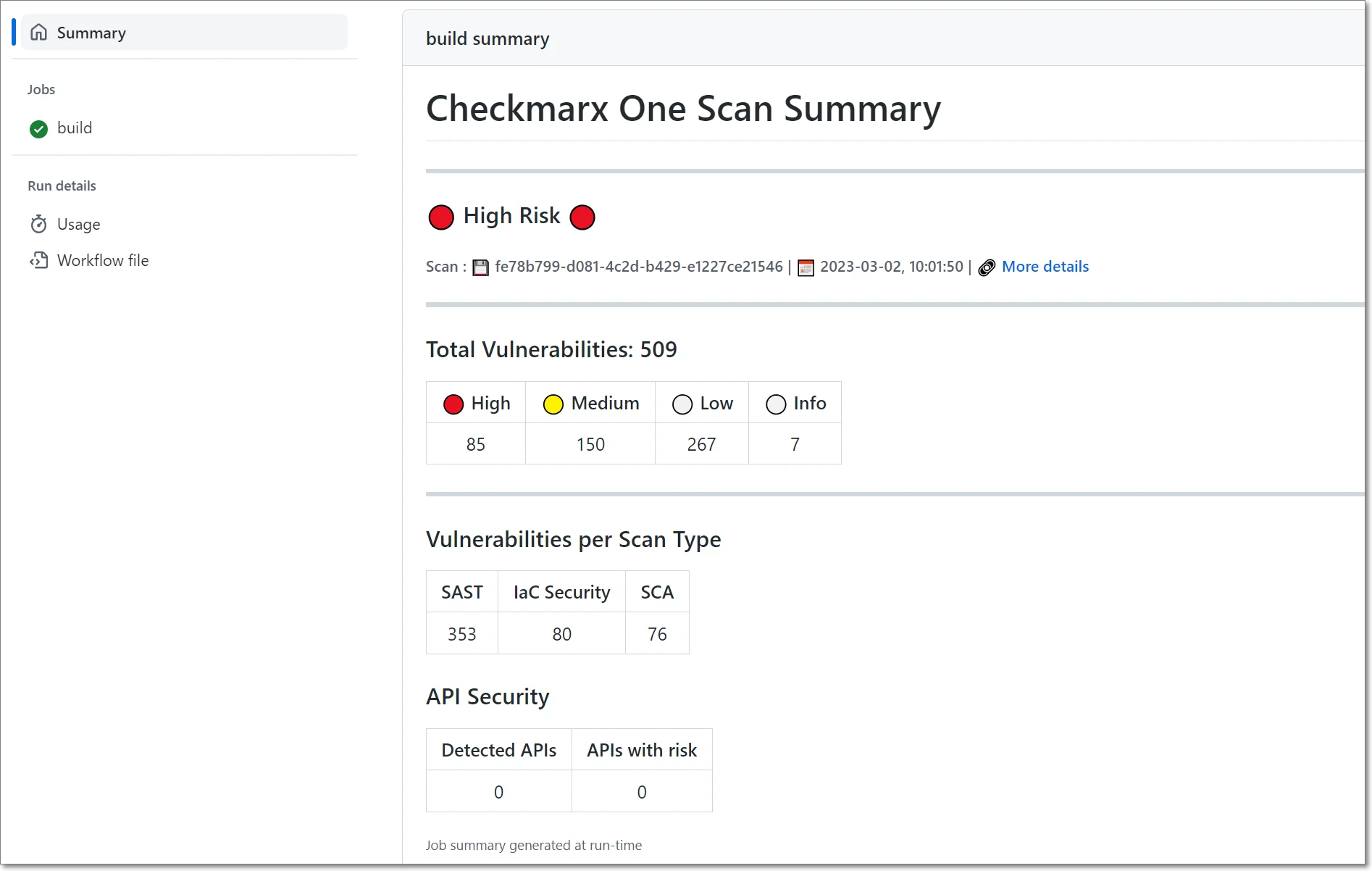Open the More details link

point(1045,267)
